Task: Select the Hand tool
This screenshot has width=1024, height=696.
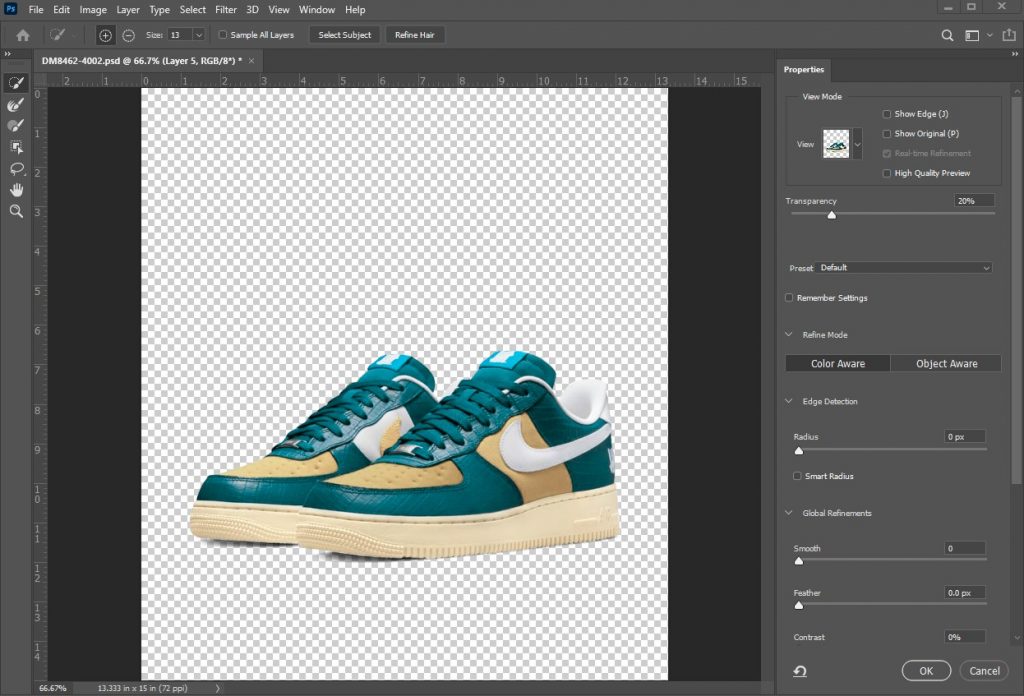Action: pos(16,190)
